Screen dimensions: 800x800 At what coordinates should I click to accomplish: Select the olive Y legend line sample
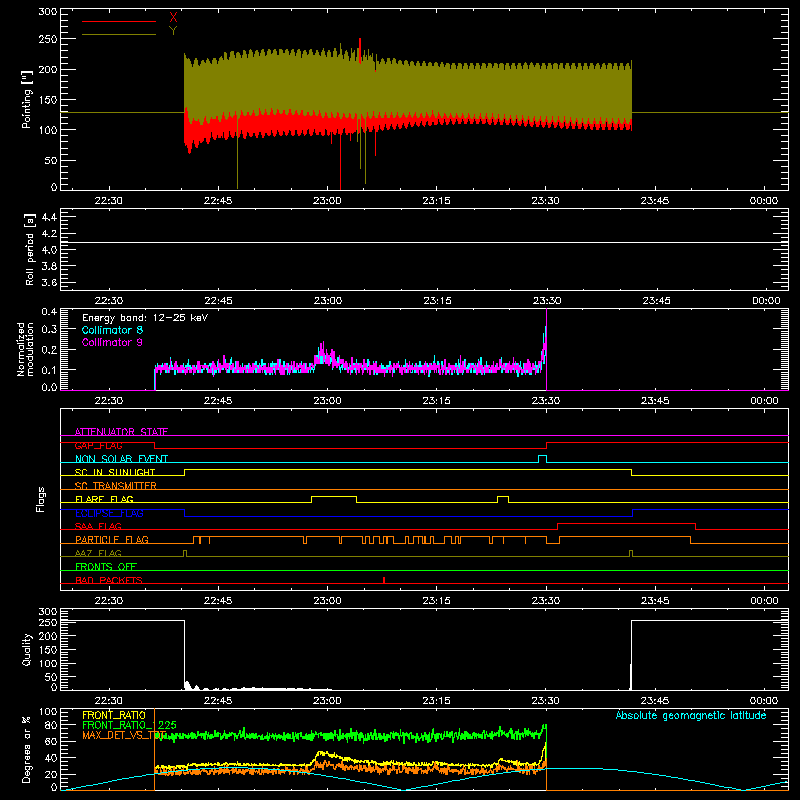point(119,35)
